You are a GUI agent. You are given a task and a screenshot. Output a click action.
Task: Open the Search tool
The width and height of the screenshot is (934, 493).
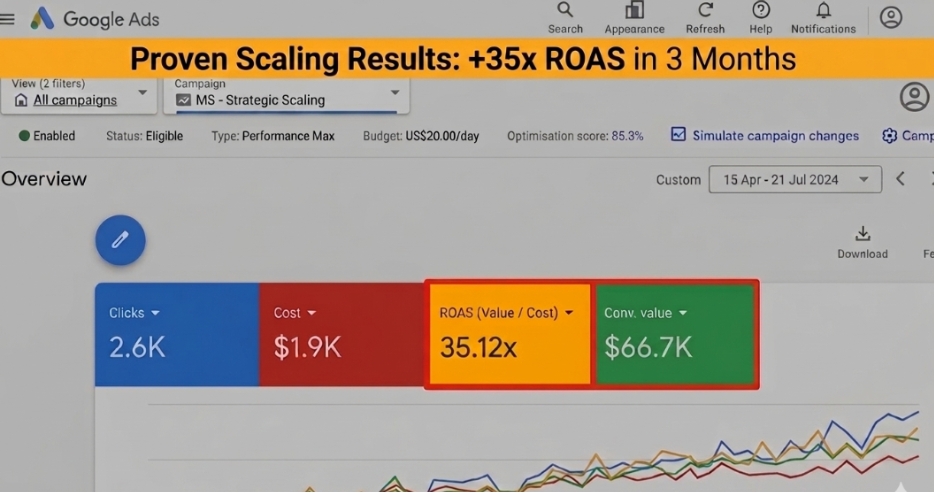pos(565,18)
